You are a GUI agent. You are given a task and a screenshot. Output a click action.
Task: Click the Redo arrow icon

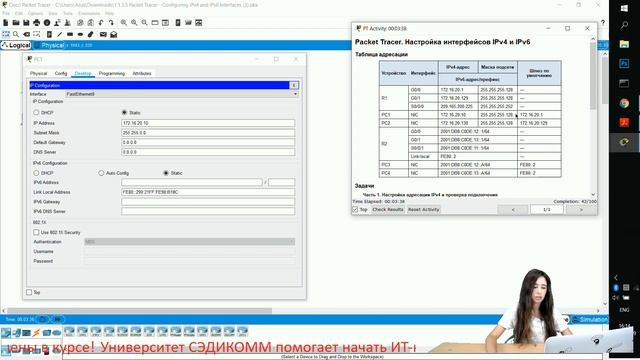pyautogui.click(x=111, y=23)
